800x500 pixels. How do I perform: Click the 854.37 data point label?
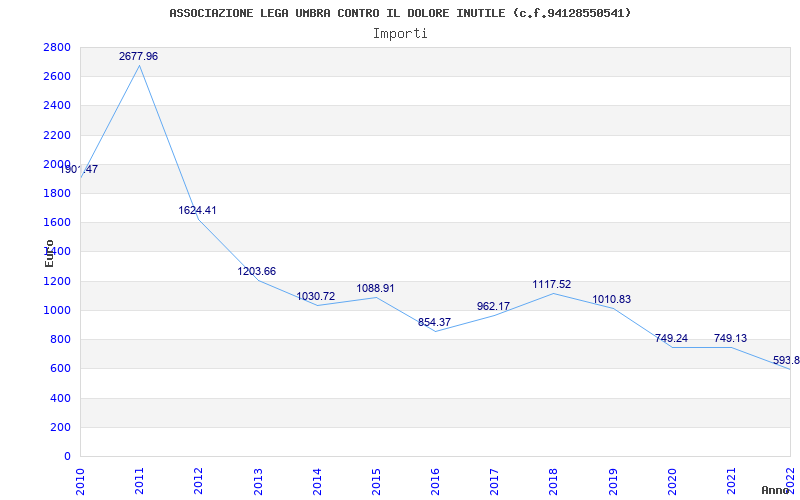[434, 322]
